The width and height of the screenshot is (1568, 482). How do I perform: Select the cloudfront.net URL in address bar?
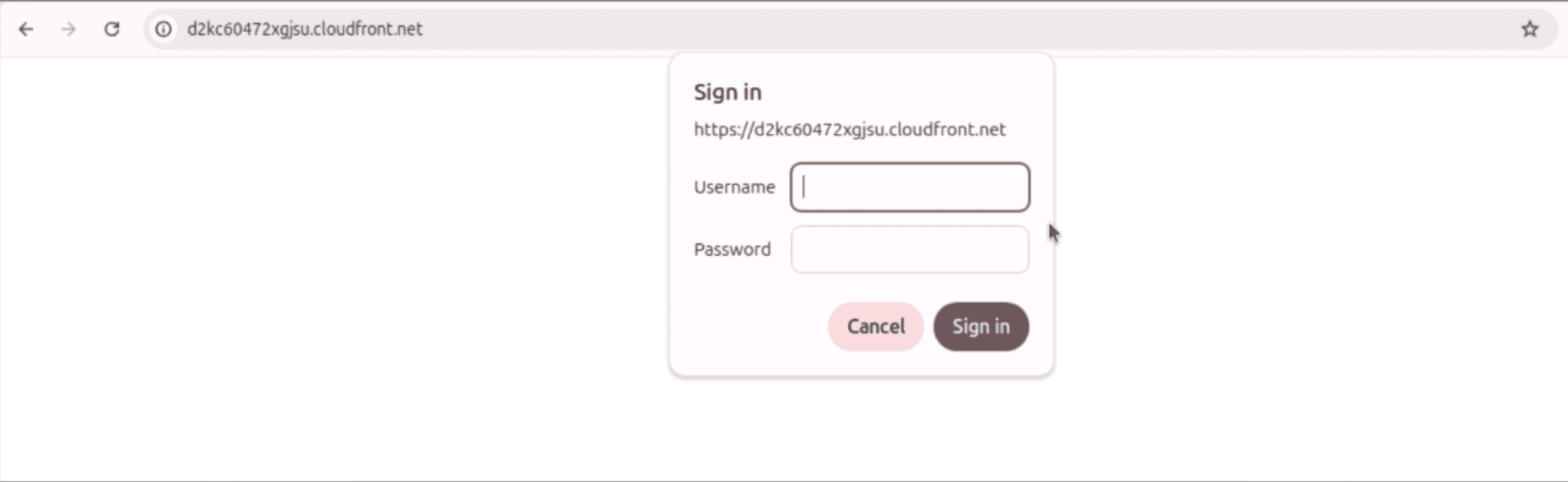[x=305, y=30]
